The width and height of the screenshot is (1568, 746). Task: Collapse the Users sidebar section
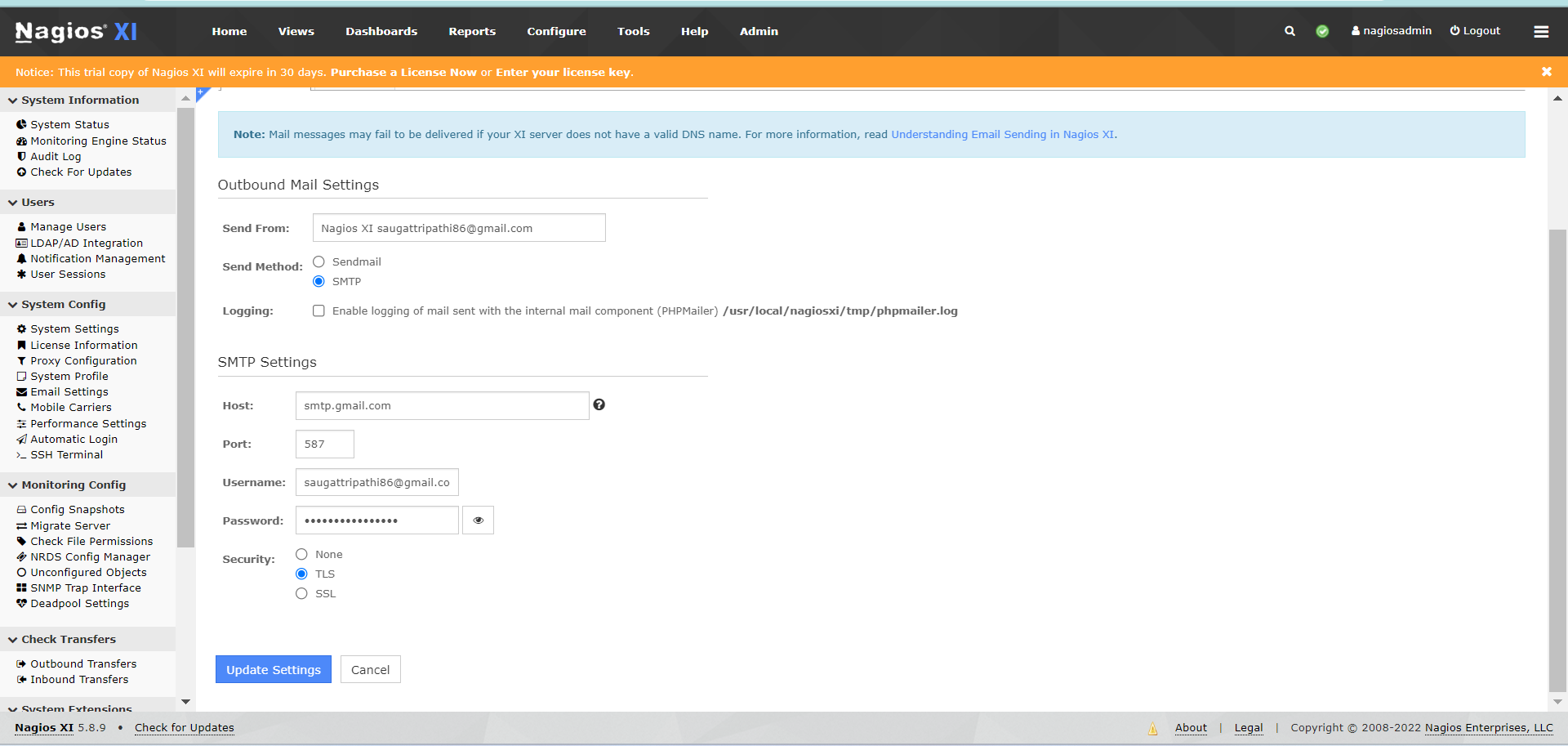pyautogui.click(x=87, y=202)
